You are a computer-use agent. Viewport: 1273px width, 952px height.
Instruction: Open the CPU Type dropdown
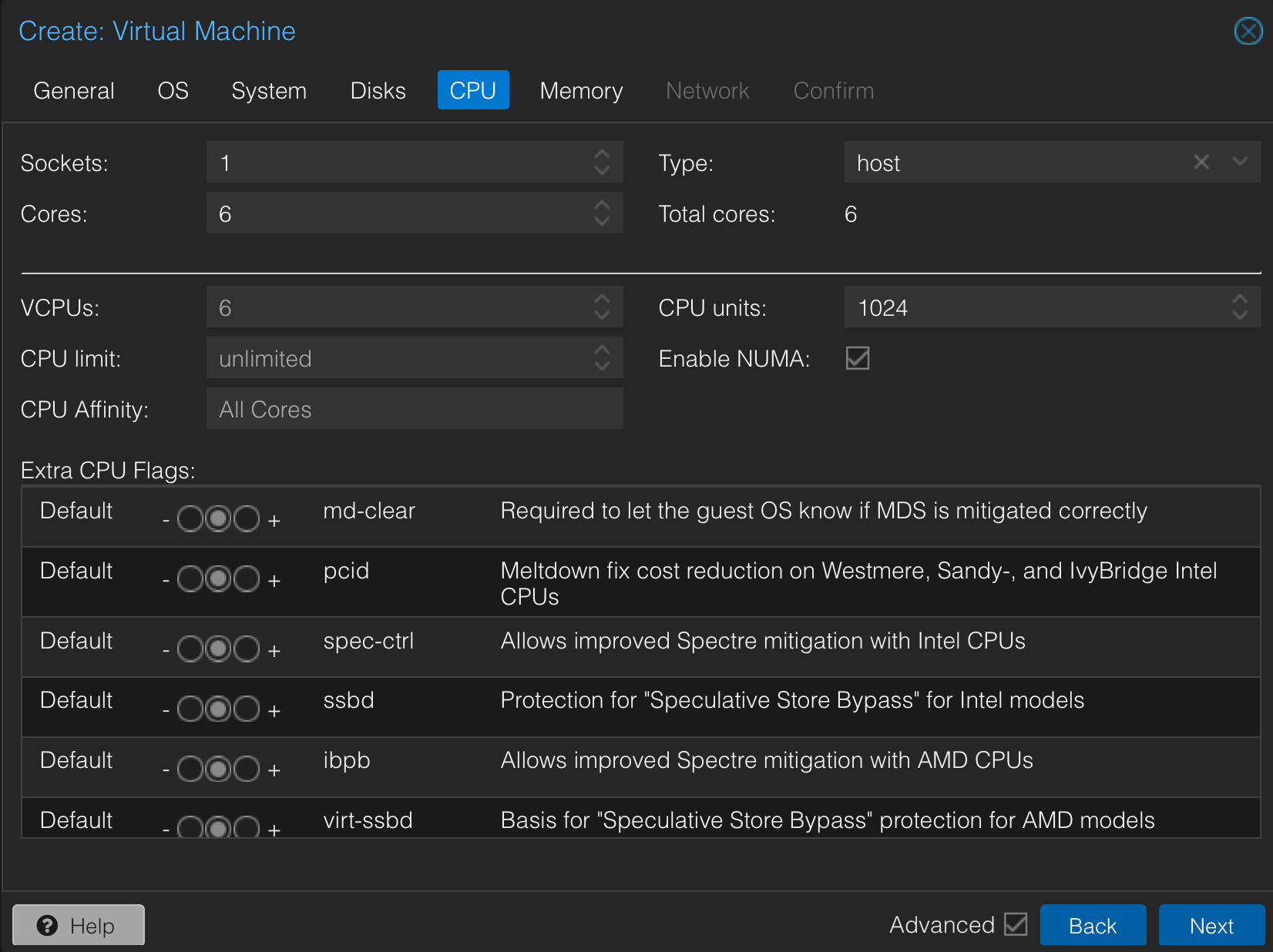coord(1239,162)
